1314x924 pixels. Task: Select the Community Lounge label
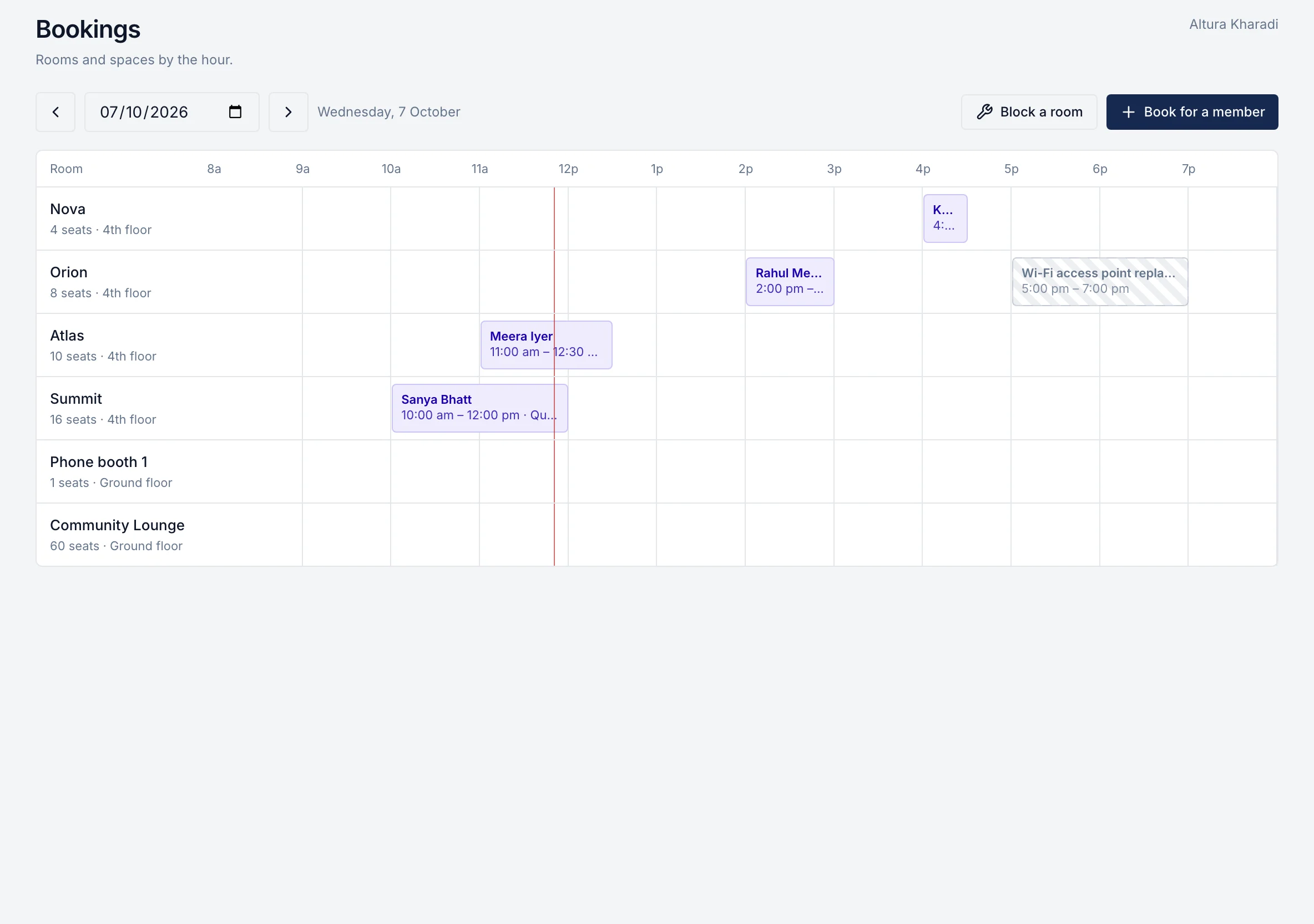117,526
